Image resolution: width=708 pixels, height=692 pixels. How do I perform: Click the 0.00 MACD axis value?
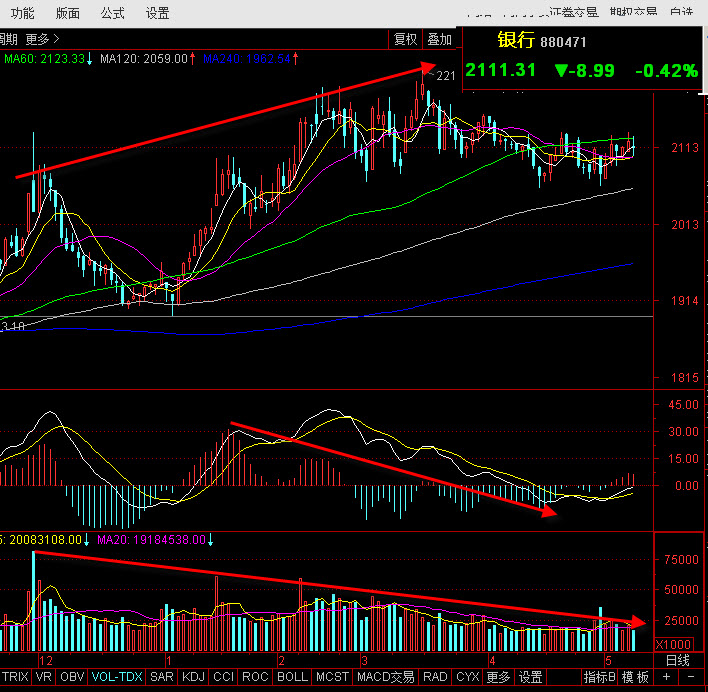pos(687,486)
